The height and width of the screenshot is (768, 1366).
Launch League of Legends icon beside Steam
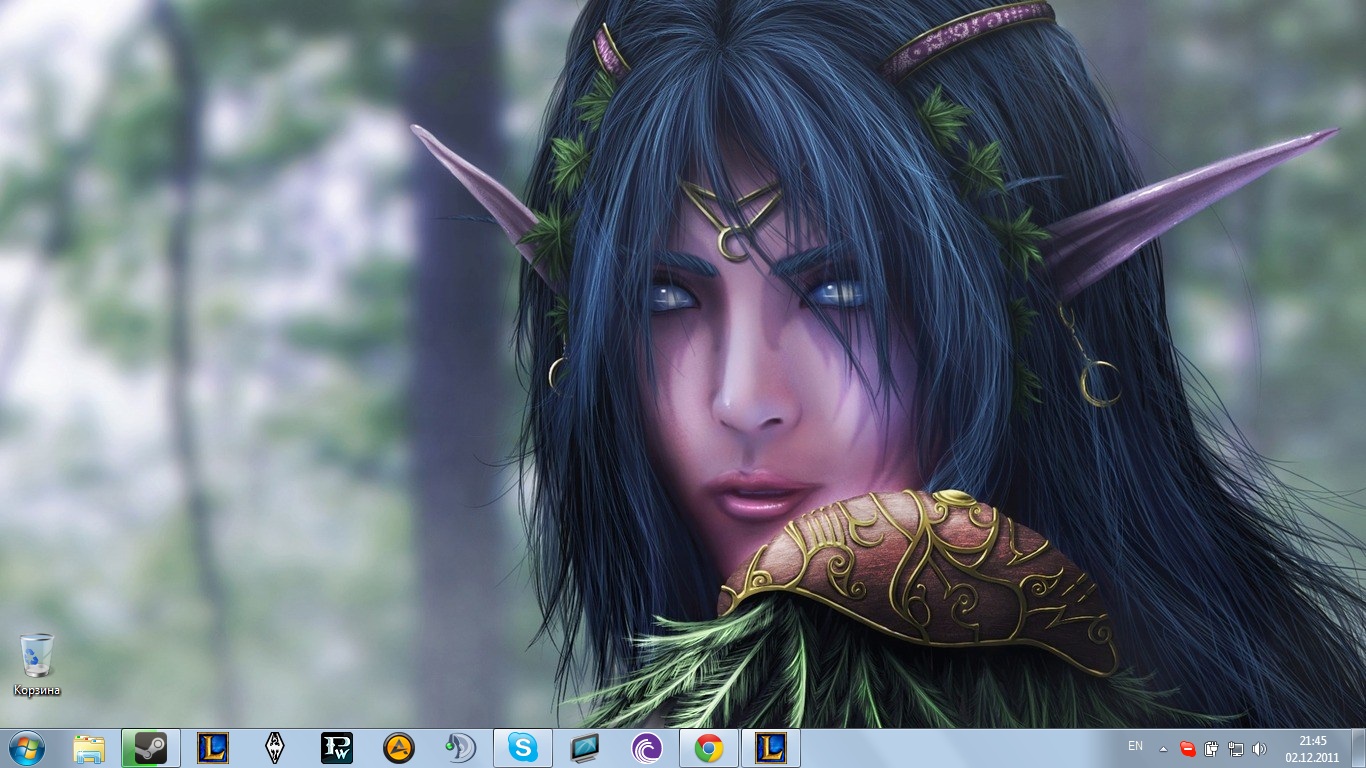(213, 748)
